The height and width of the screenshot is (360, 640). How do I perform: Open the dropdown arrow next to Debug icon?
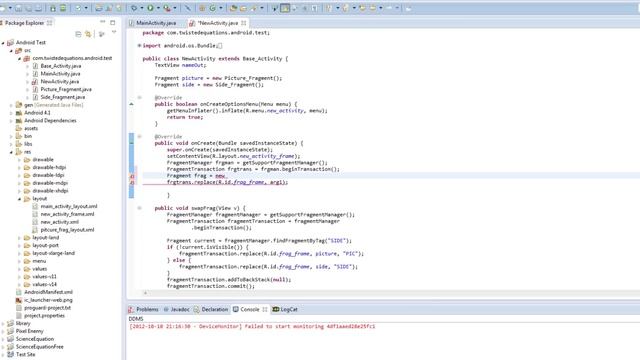tap(142, 8)
